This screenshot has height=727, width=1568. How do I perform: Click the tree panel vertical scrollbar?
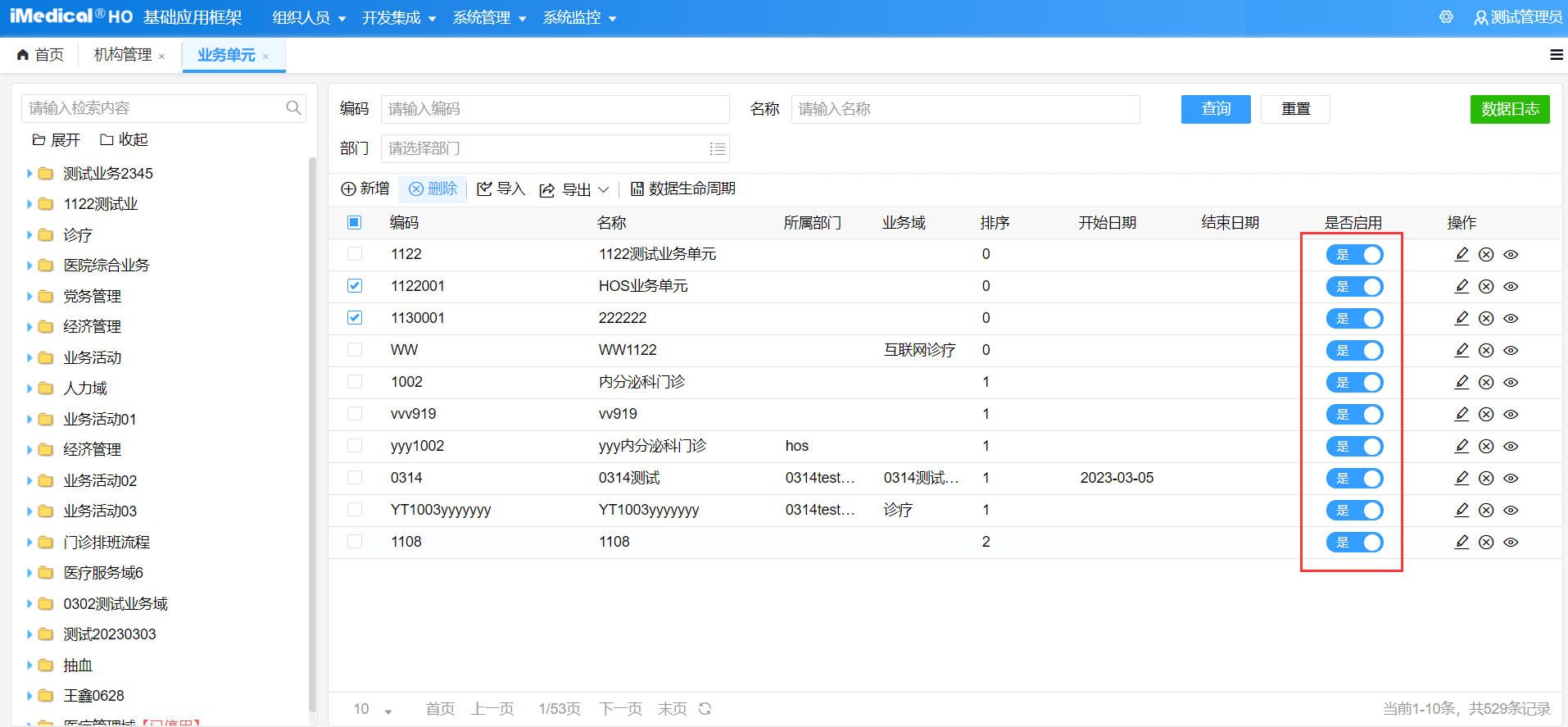[312, 434]
